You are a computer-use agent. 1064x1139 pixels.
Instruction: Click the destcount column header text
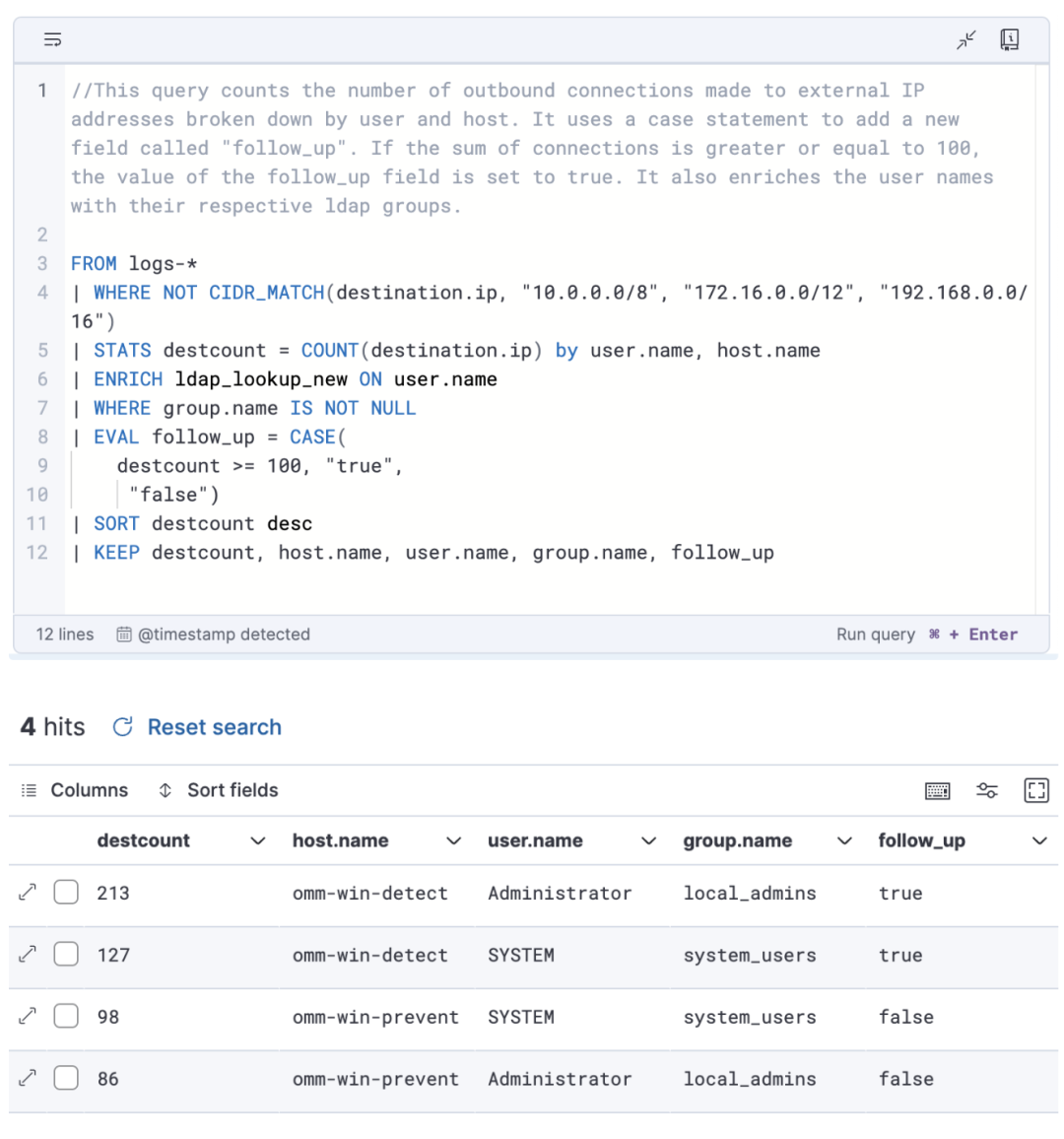pyautogui.click(x=143, y=840)
